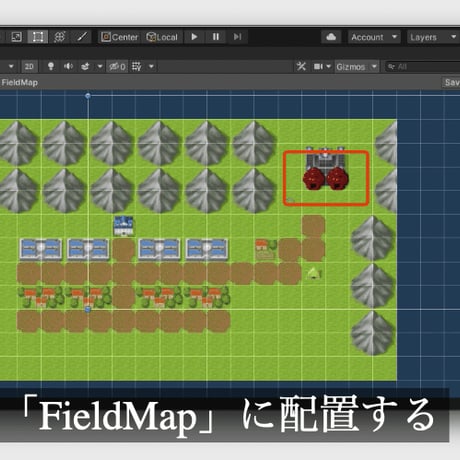Select the combined Transform tool
This screenshot has width=460, height=460.
59,37
